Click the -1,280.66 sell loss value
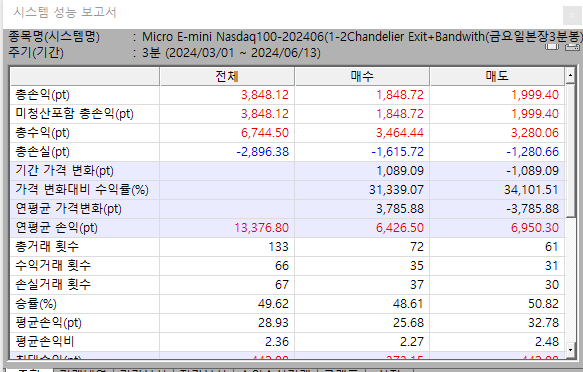Viewport: 583px width, 372px height. tap(532, 152)
